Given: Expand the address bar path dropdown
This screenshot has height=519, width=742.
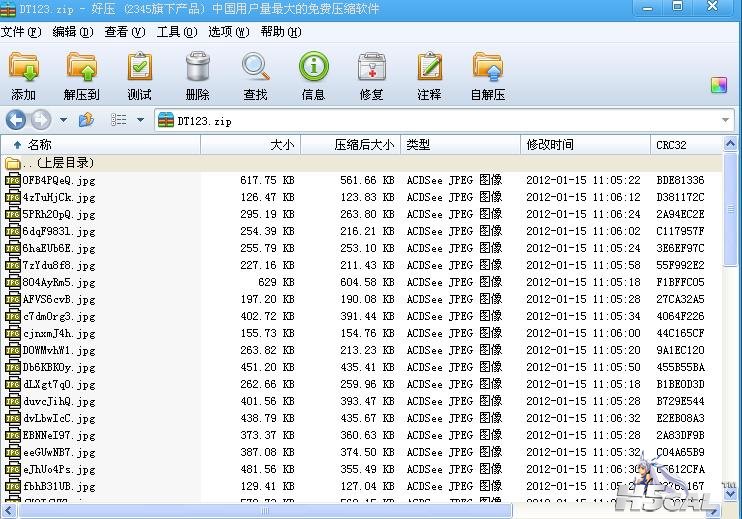Looking at the screenshot, I should 725,120.
